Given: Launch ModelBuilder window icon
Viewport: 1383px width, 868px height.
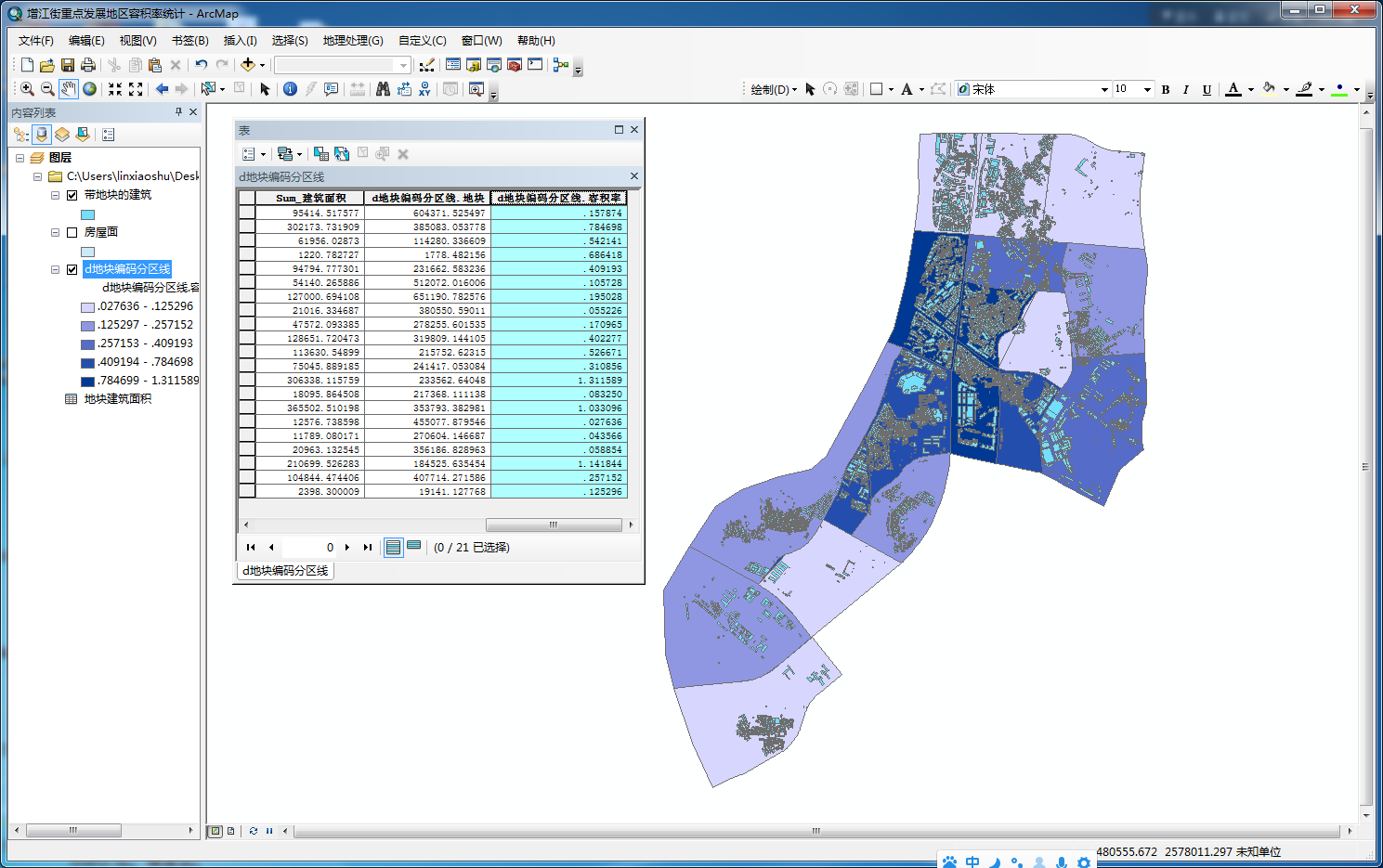Looking at the screenshot, I should click(x=560, y=65).
